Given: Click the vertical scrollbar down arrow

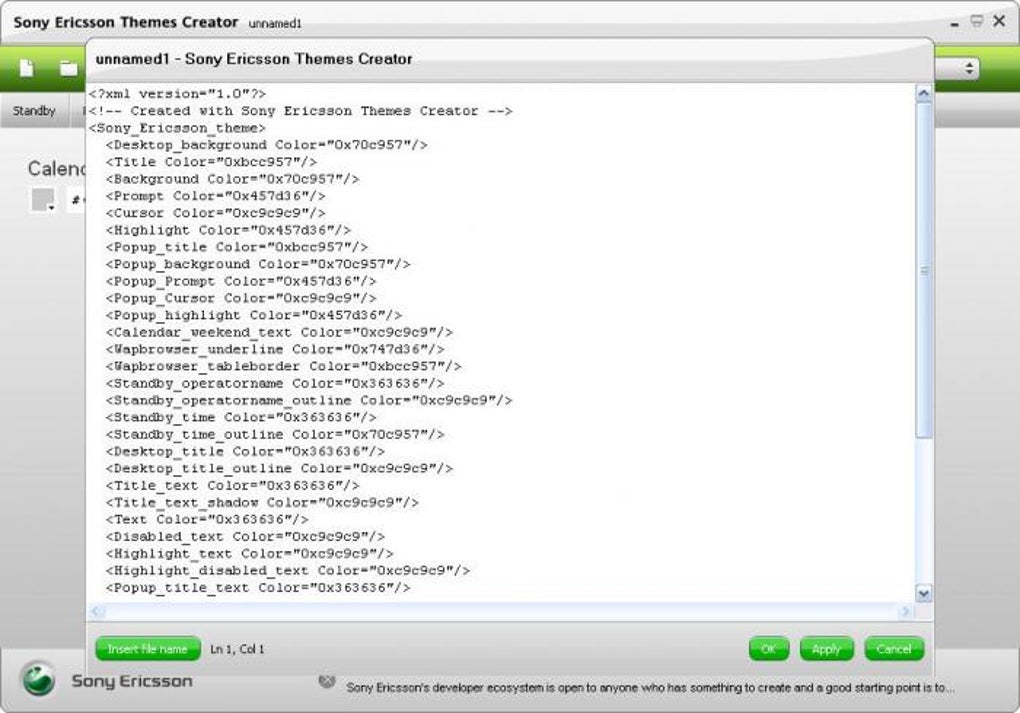Looking at the screenshot, I should coord(923,593).
